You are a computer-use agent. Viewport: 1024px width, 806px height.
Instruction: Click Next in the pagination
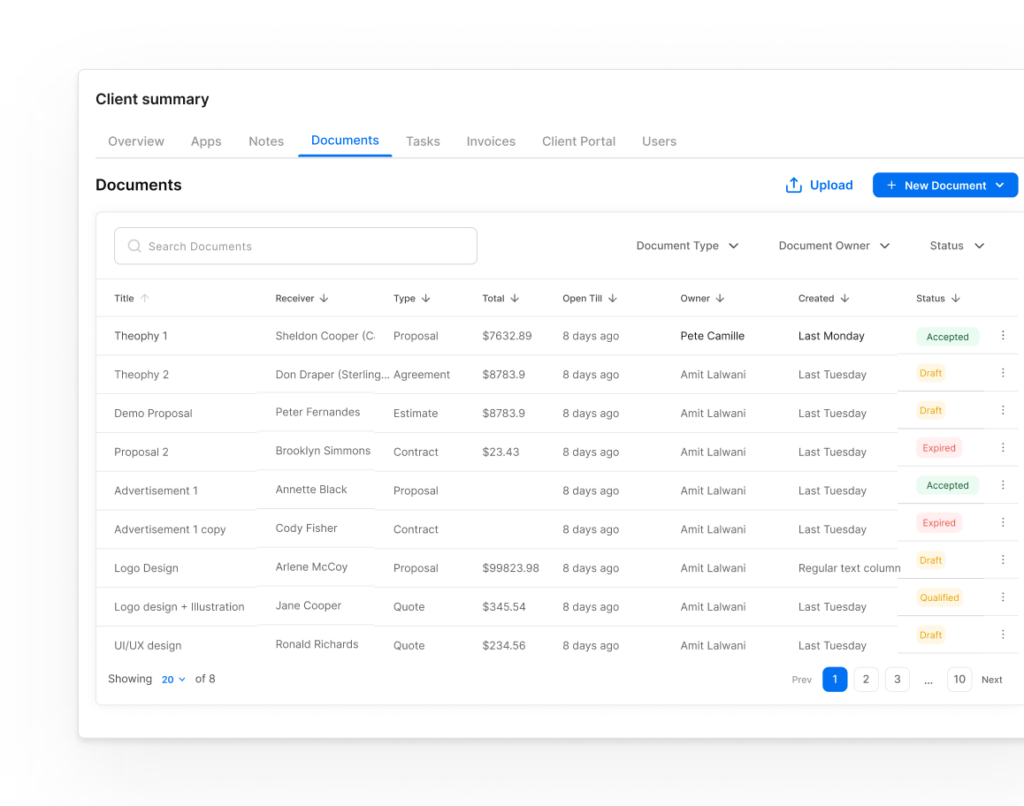point(991,679)
